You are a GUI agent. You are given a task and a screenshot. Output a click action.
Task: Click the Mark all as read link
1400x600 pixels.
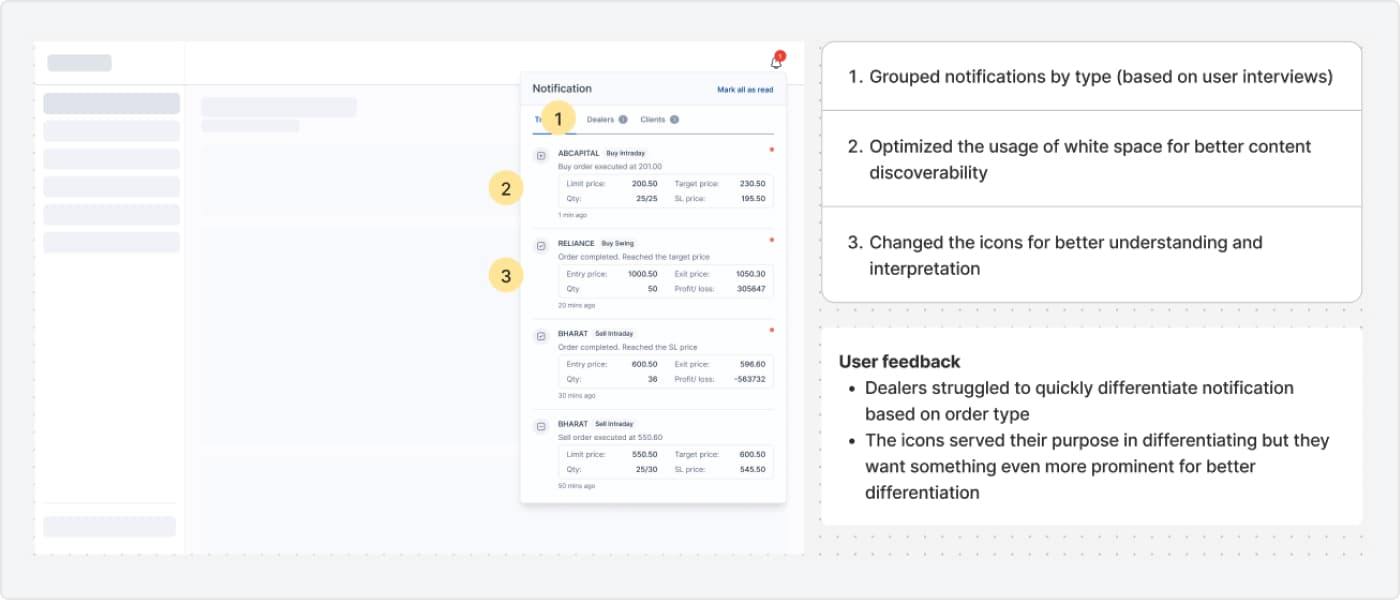(x=745, y=90)
